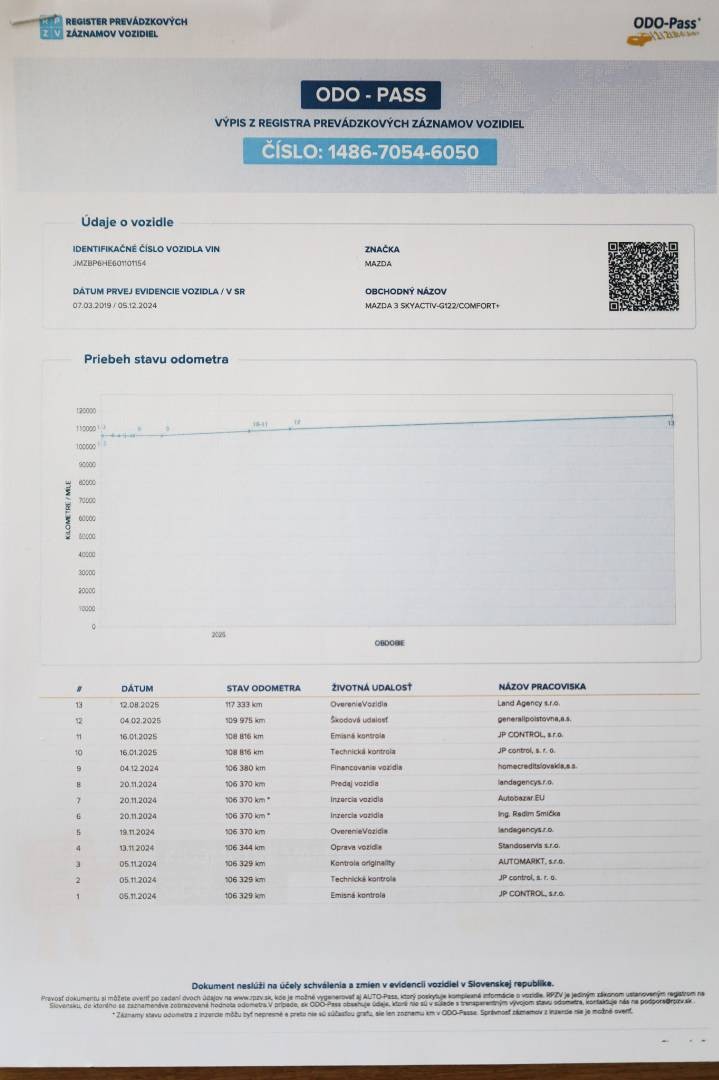
Task: Click the RPZV register logo icon
Action: (x=51, y=27)
